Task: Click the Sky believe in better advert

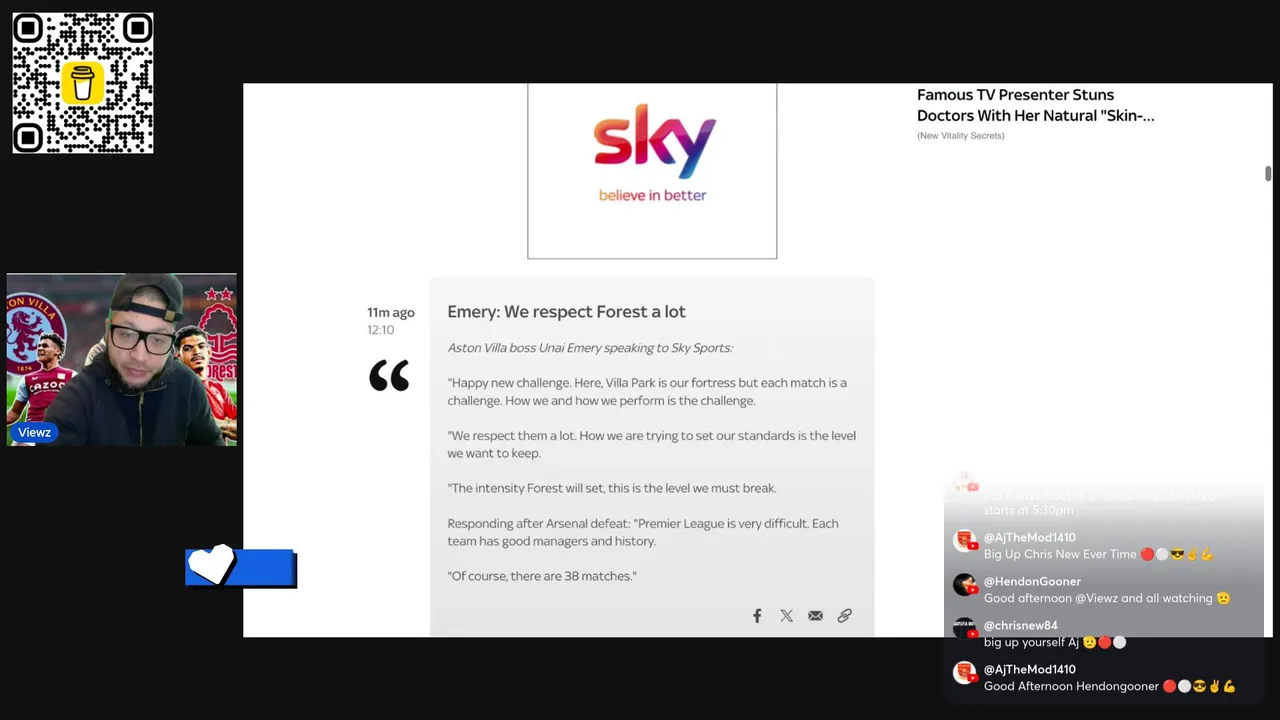Action: pos(652,170)
